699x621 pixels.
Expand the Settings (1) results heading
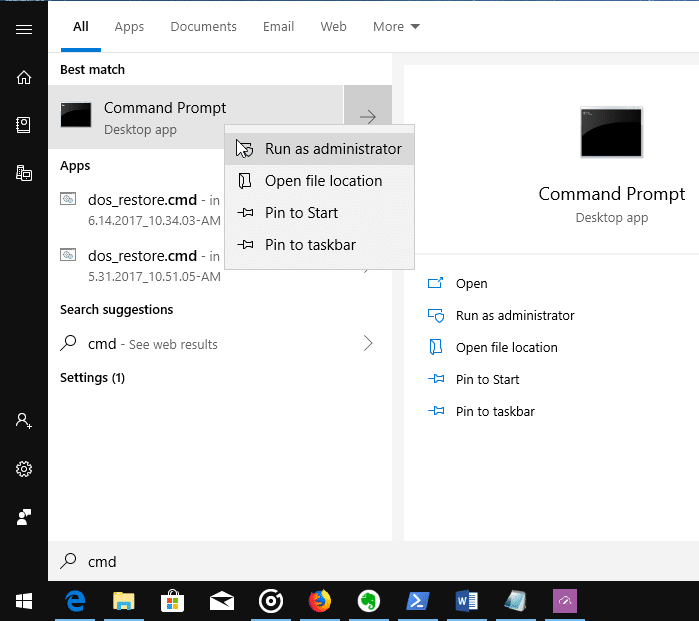[x=93, y=378]
